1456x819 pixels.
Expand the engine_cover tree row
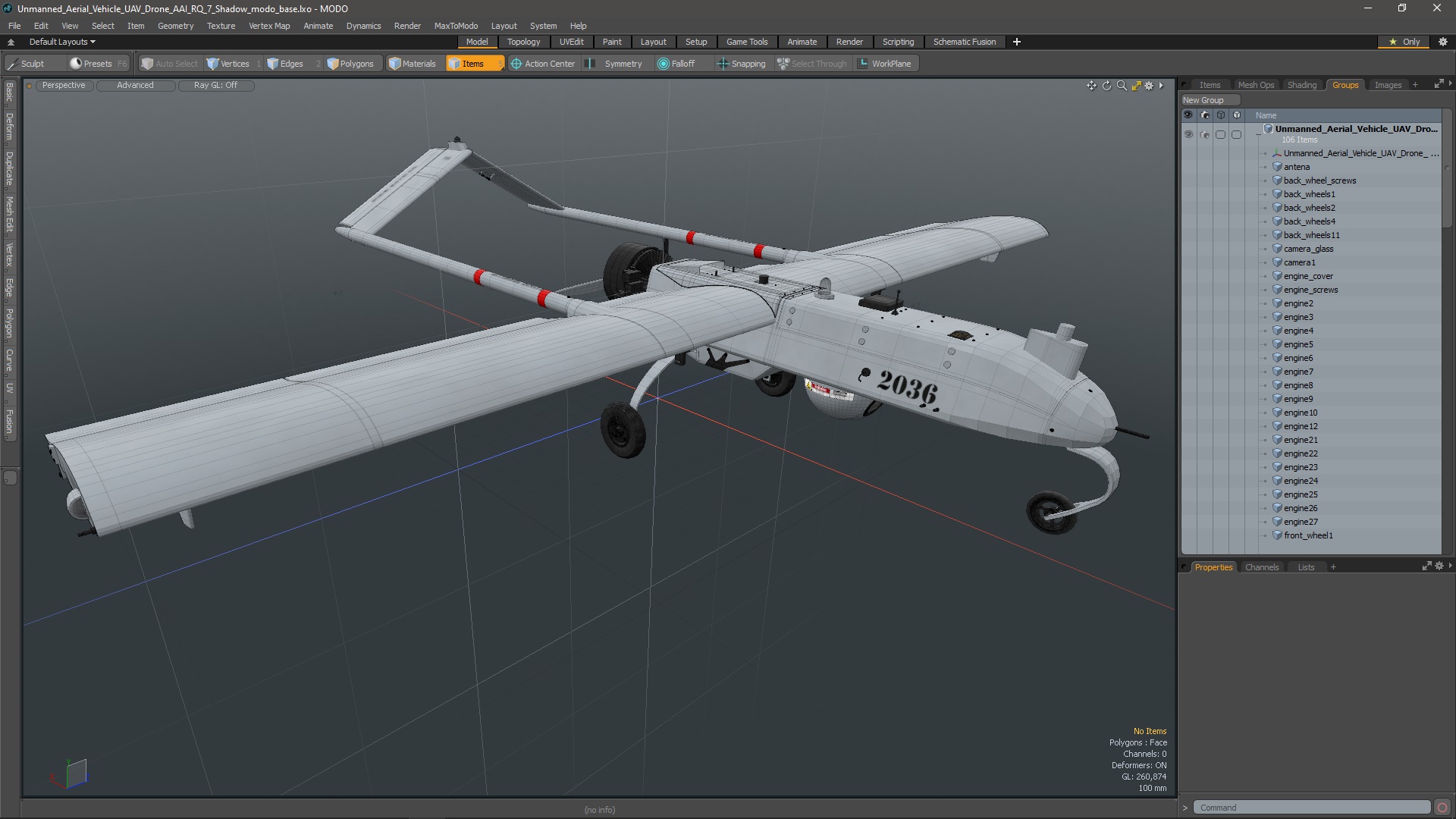(x=1266, y=276)
